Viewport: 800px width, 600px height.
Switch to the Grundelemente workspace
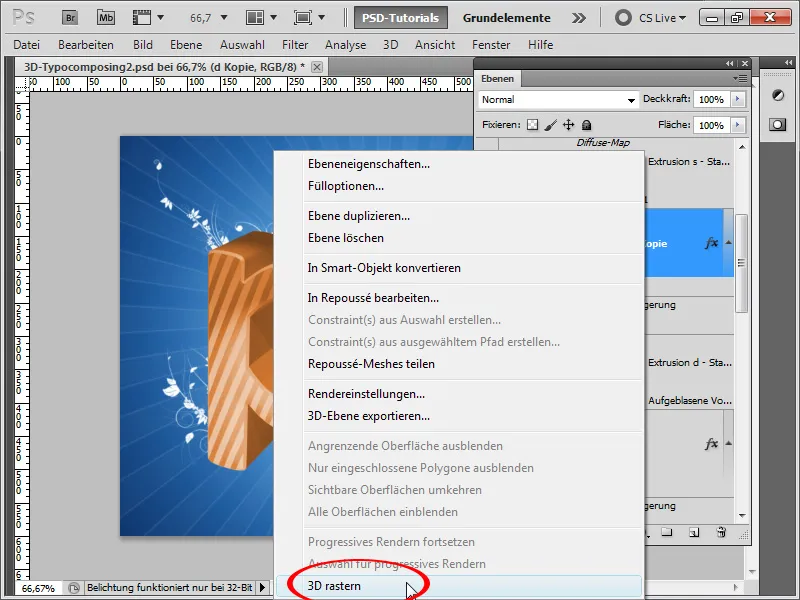pos(507,18)
